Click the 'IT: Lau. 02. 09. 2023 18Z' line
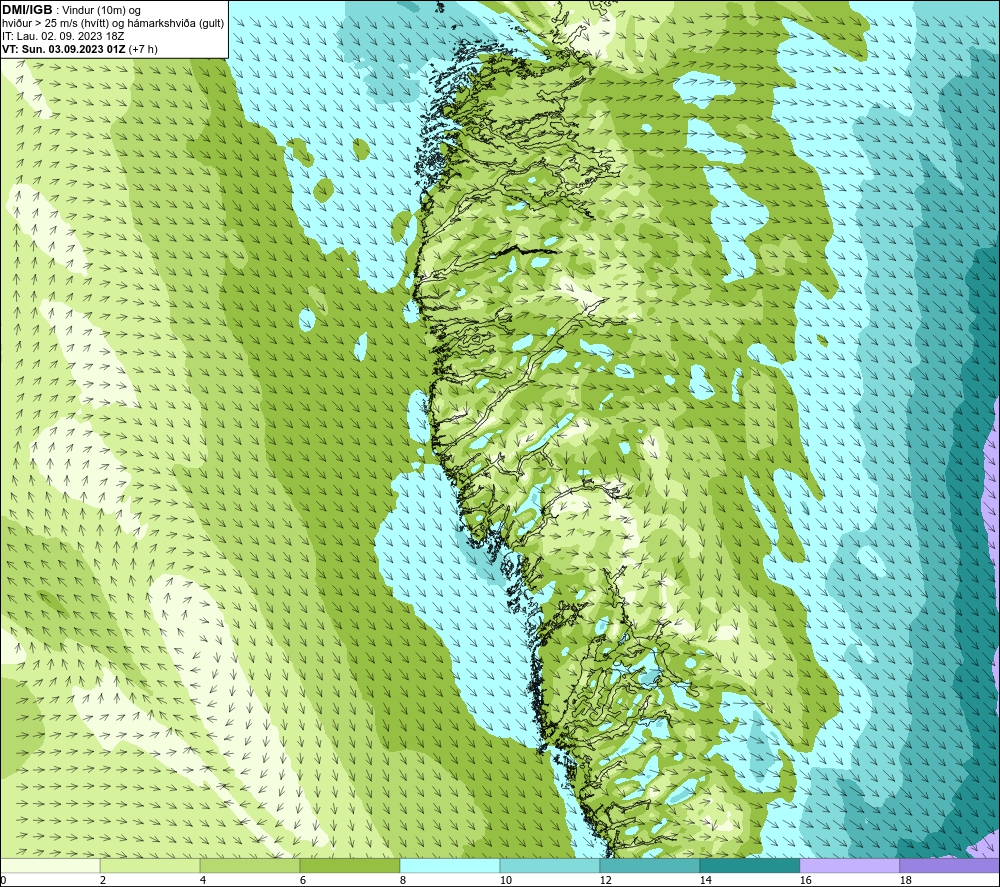Image resolution: width=1000 pixels, height=887 pixels. coord(63,36)
